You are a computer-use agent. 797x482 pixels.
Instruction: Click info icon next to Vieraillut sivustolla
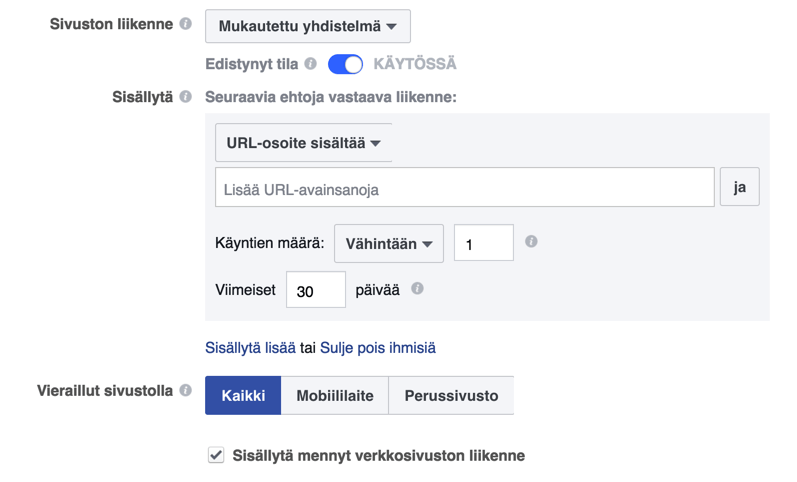click(186, 390)
